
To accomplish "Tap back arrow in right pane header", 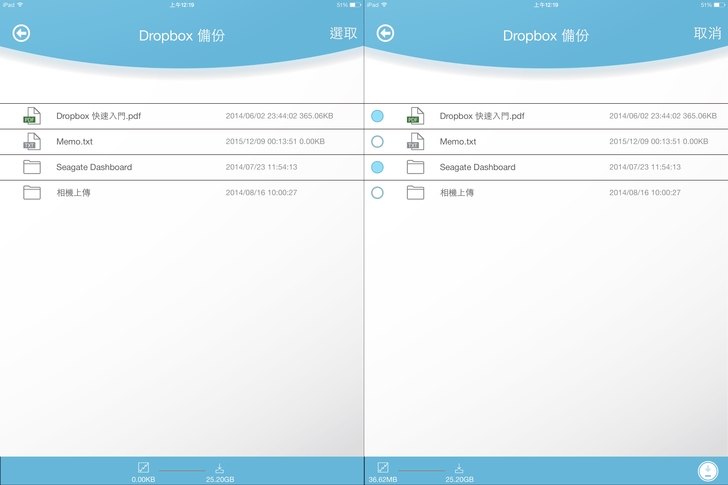I will (385, 34).
